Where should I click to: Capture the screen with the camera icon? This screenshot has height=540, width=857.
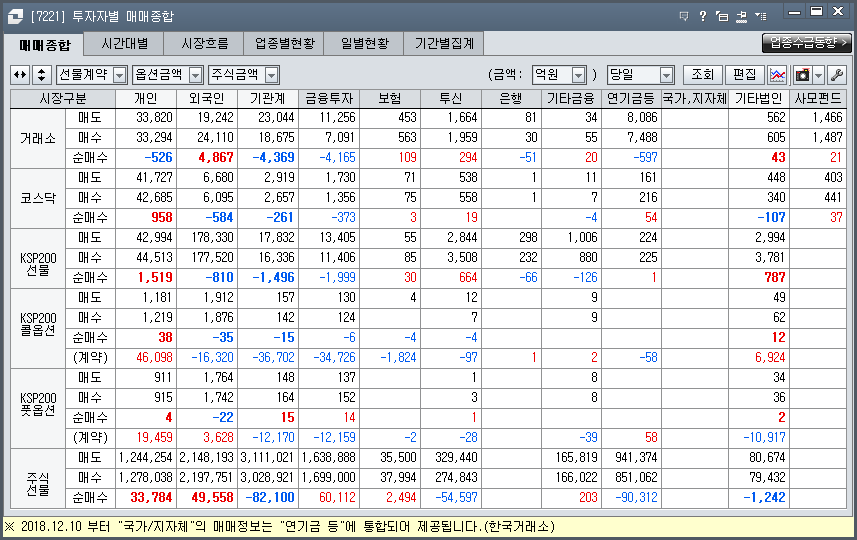coord(802,75)
